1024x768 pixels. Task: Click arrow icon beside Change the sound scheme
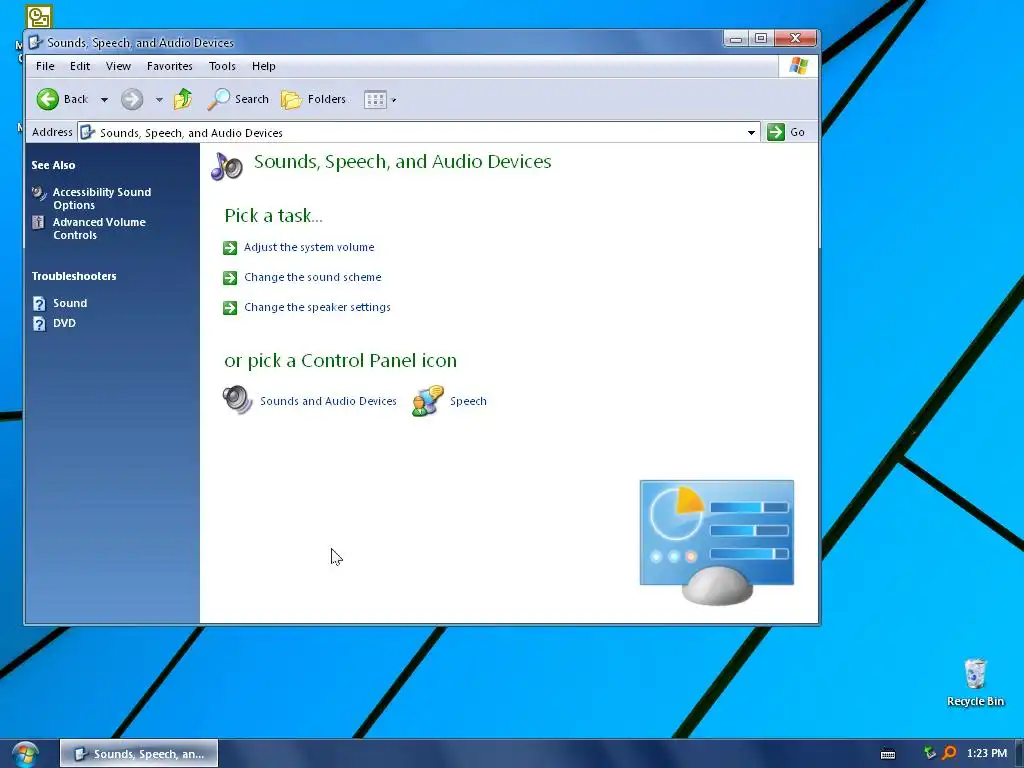[x=230, y=278]
